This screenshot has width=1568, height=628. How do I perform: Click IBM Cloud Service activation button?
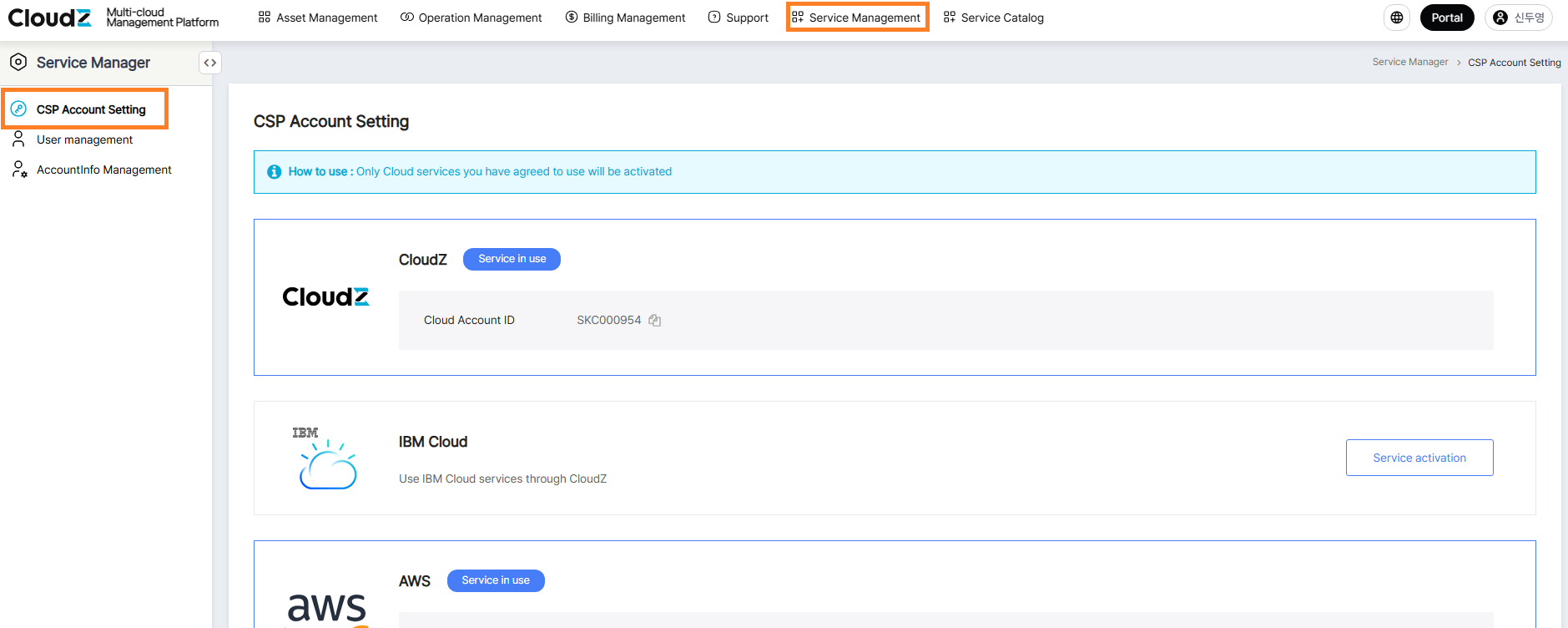pos(1419,458)
